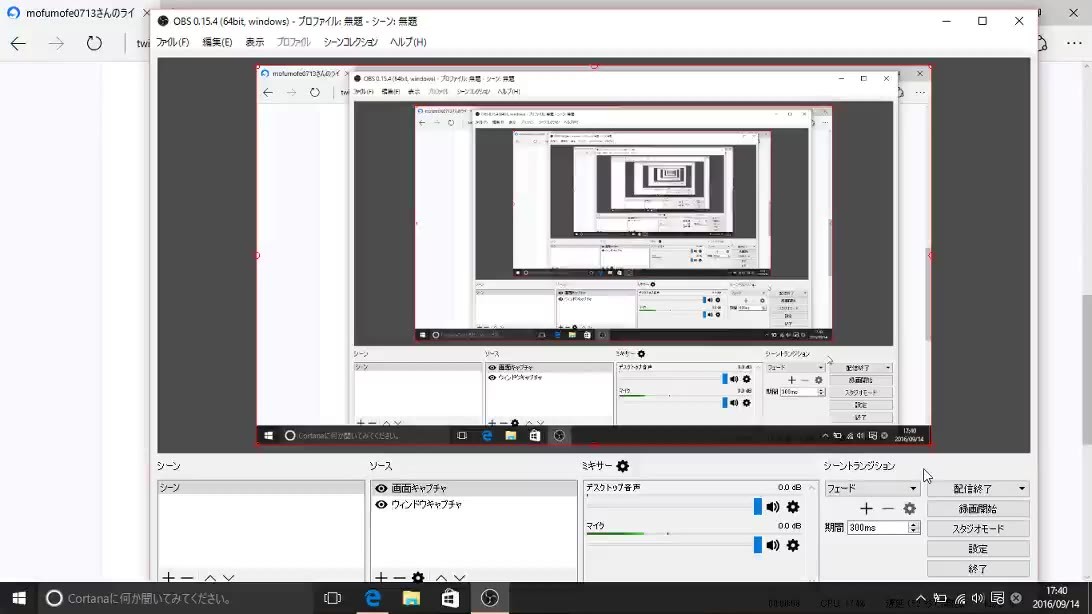This screenshot has width=1092, height=614.
Task: Expand the arrow on the 配信終了 button
Action: pos(1022,489)
